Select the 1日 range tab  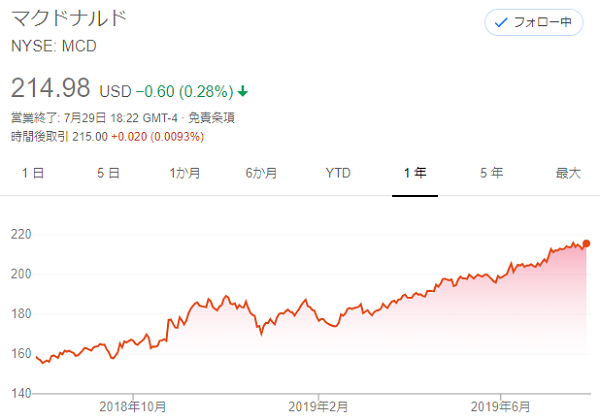[33, 173]
